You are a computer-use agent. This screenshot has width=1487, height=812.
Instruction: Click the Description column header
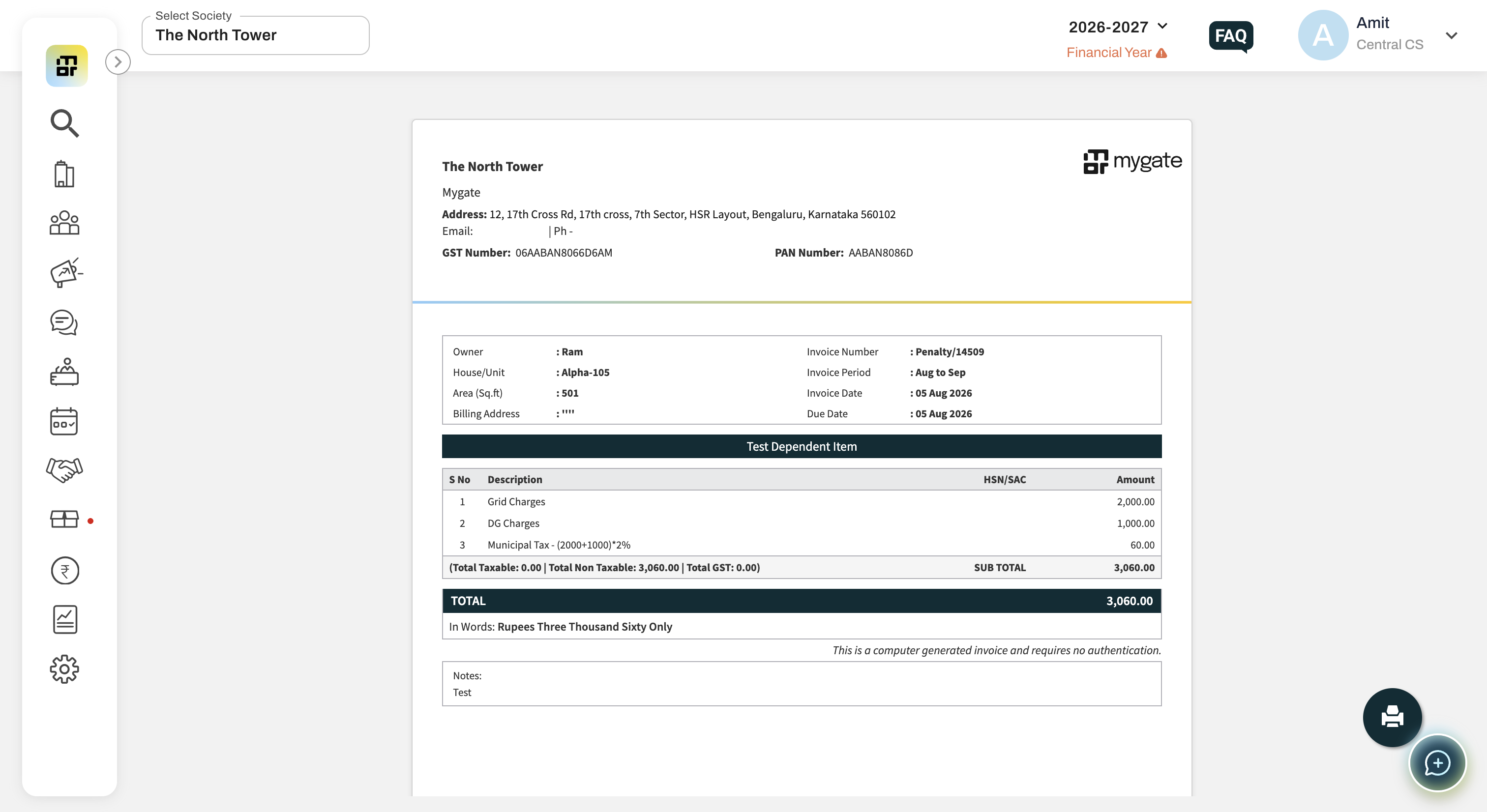pos(514,479)
